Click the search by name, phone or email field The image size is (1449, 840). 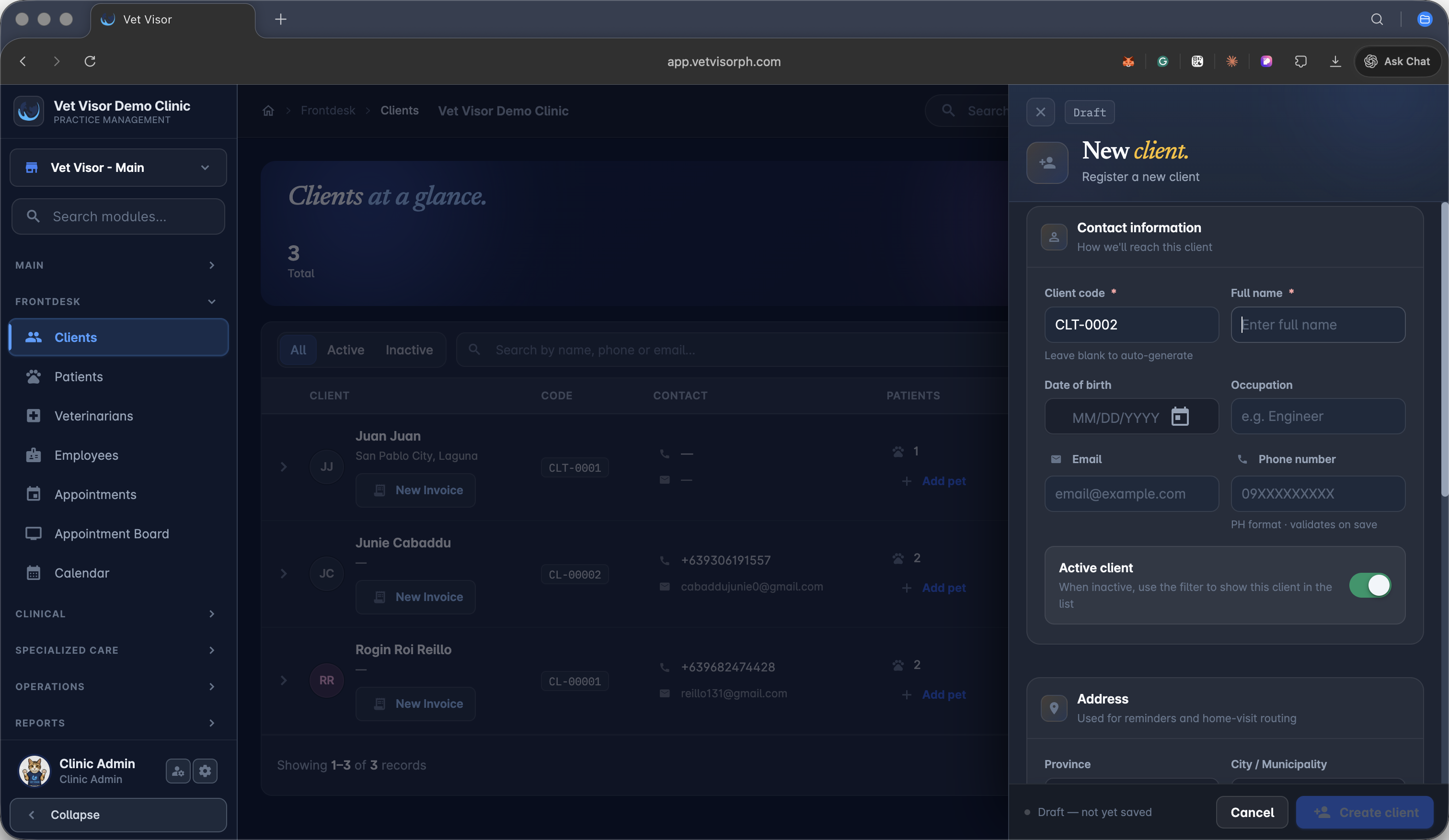(731, 350)
